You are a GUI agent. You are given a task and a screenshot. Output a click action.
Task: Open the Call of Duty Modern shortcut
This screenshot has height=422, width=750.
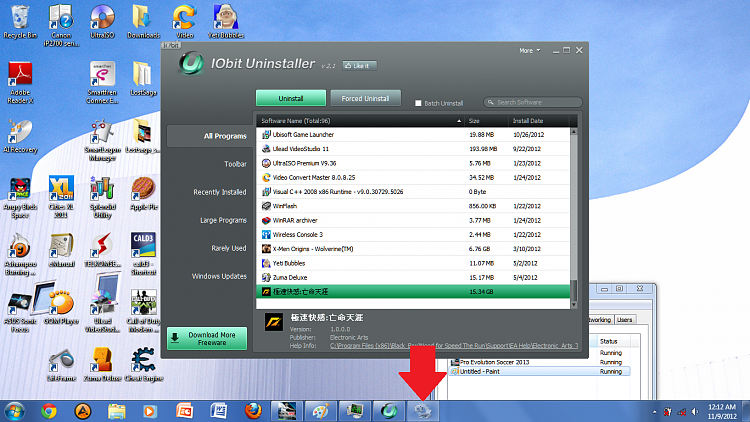(143, 311)
